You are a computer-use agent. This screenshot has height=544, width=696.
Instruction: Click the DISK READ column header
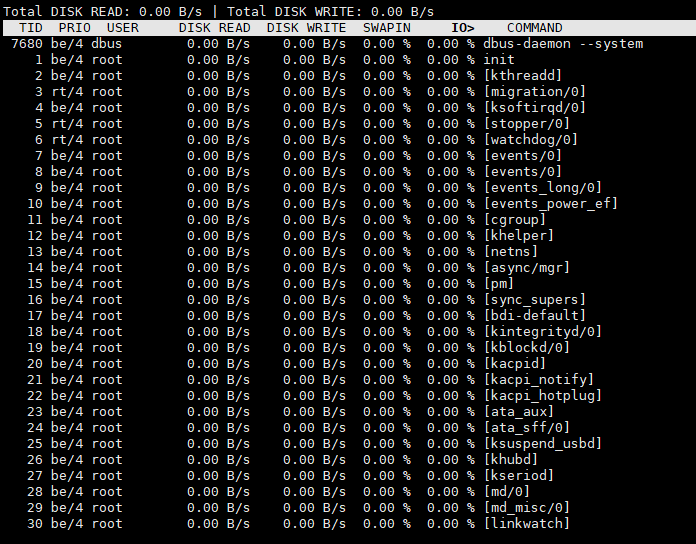214,27
